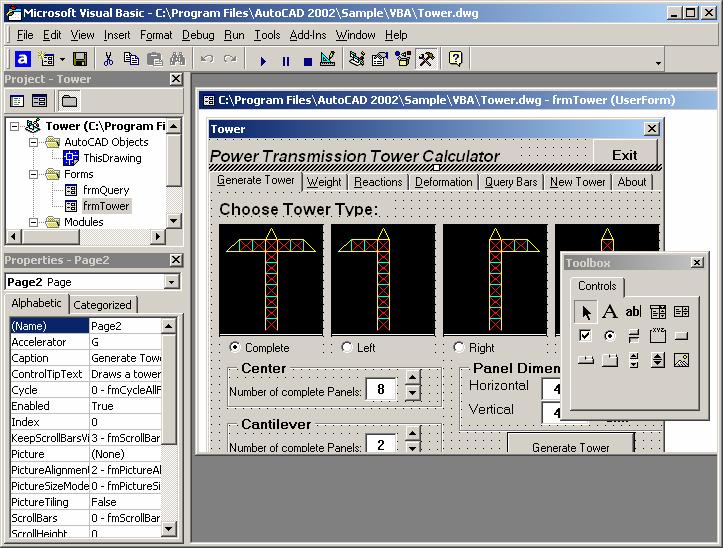This screenshot has width=723, height=548.
Task: Click the Copy toolbar icon
Action: click(x=131, y=60)
